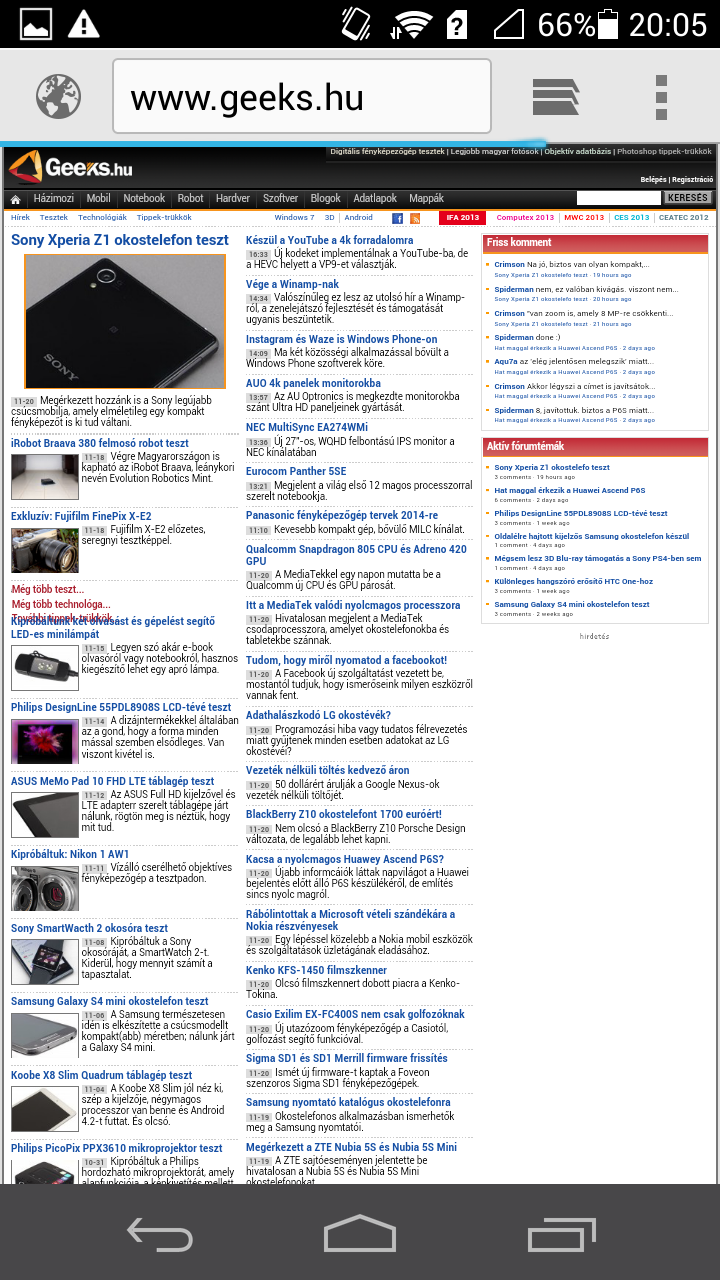
Task: Open the Android topic link
Action: pyautogui.click(x=358, y=218)
